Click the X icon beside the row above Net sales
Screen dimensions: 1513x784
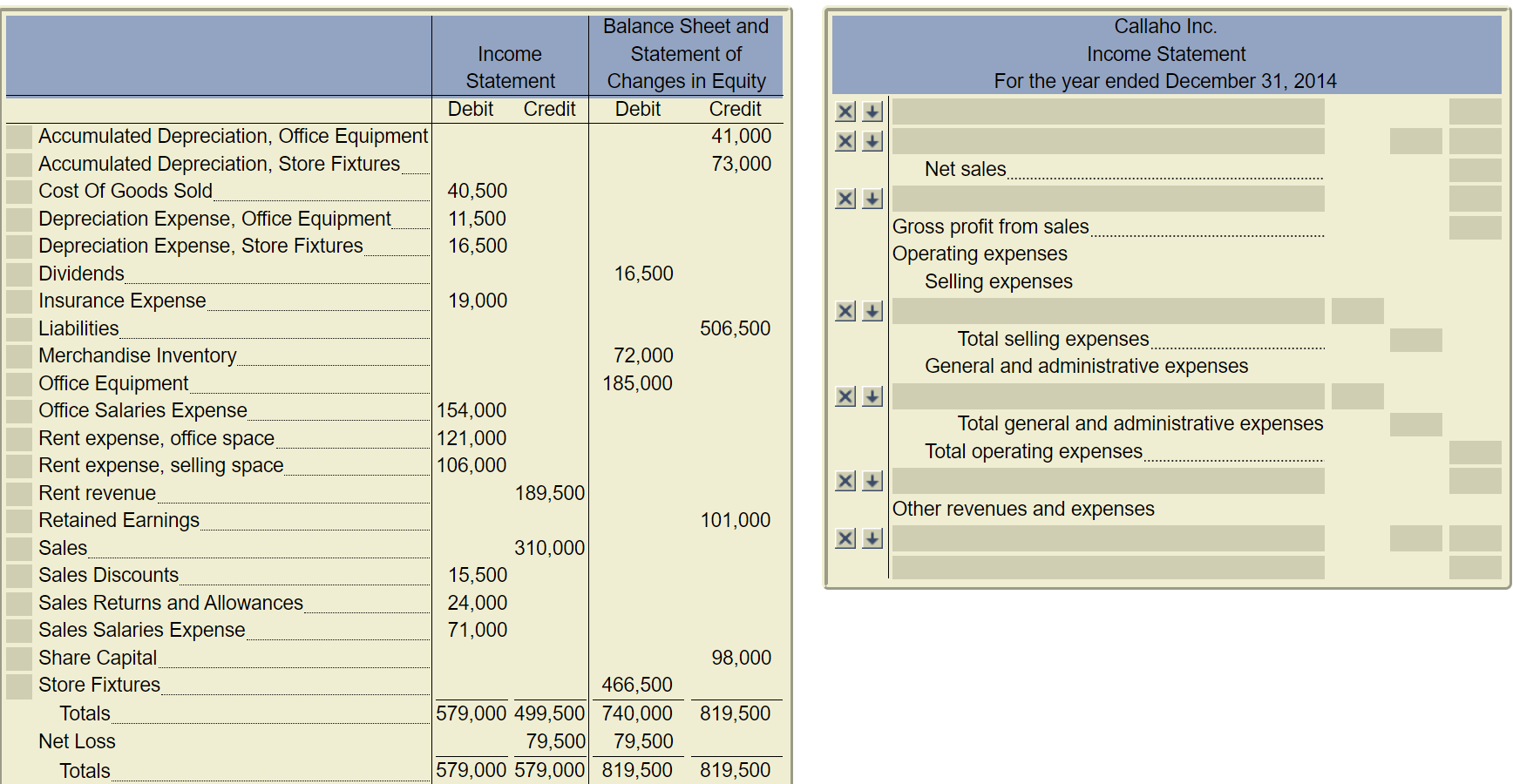[x=845, y=140]
